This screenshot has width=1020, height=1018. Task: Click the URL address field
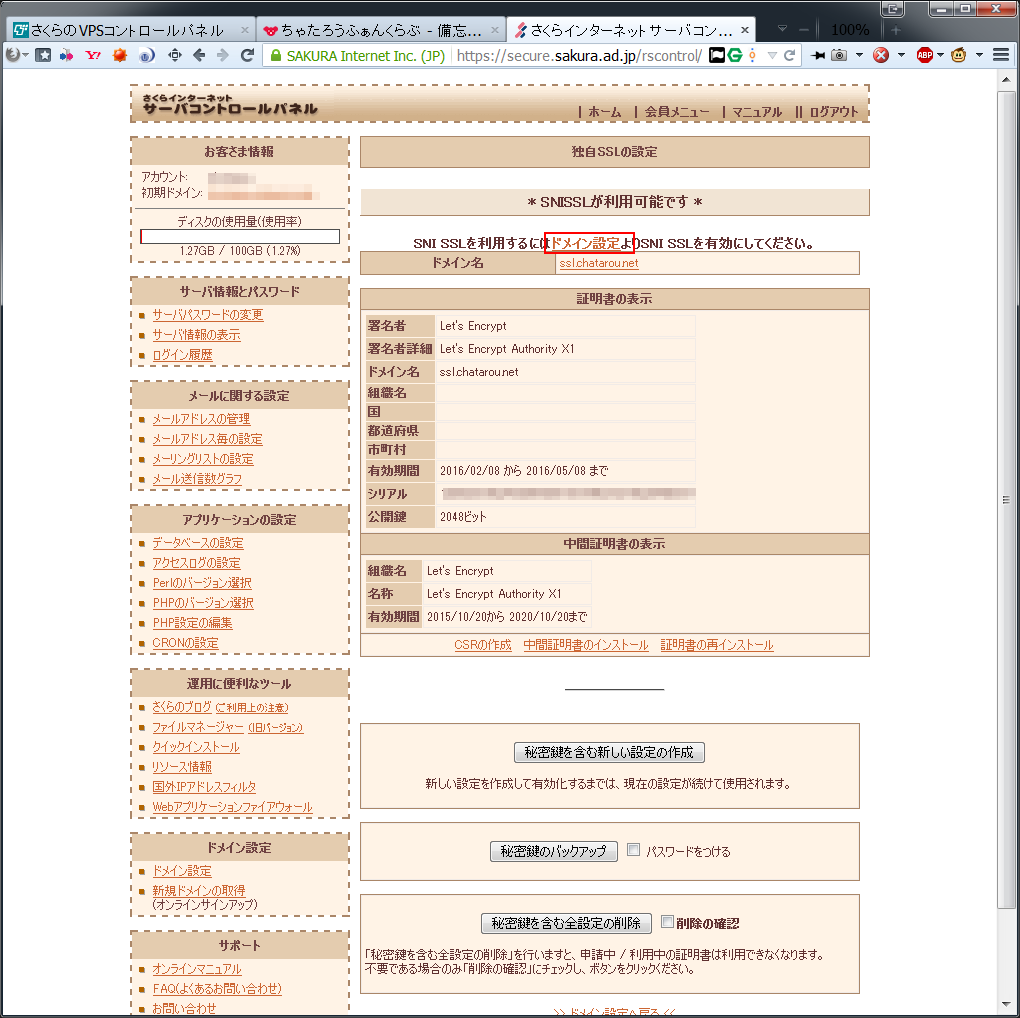point(579,55)
